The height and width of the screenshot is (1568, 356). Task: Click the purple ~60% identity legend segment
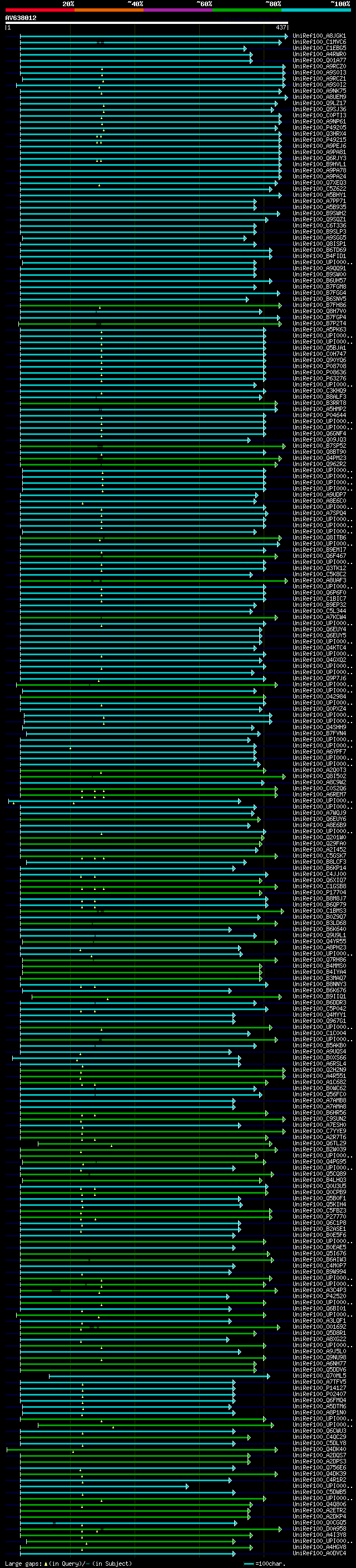[179, 10]
